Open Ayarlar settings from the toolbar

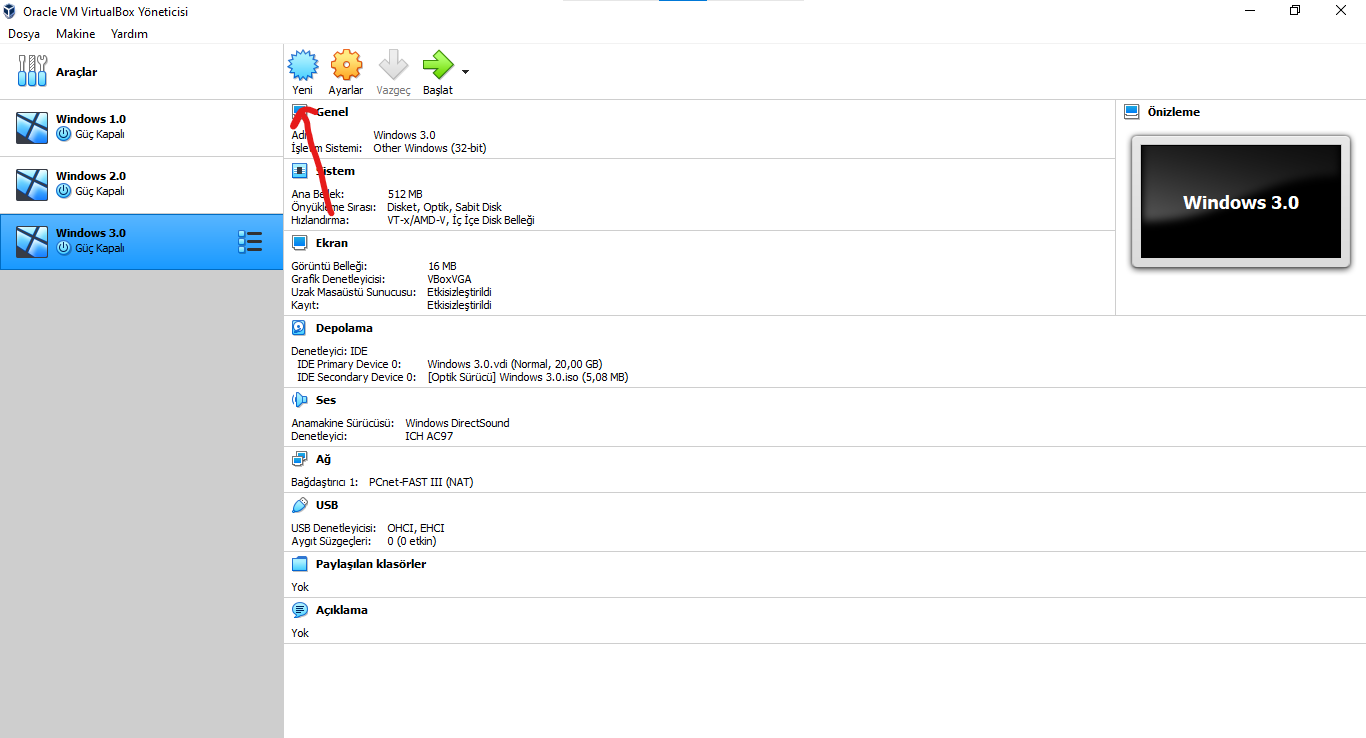point(346,65)
